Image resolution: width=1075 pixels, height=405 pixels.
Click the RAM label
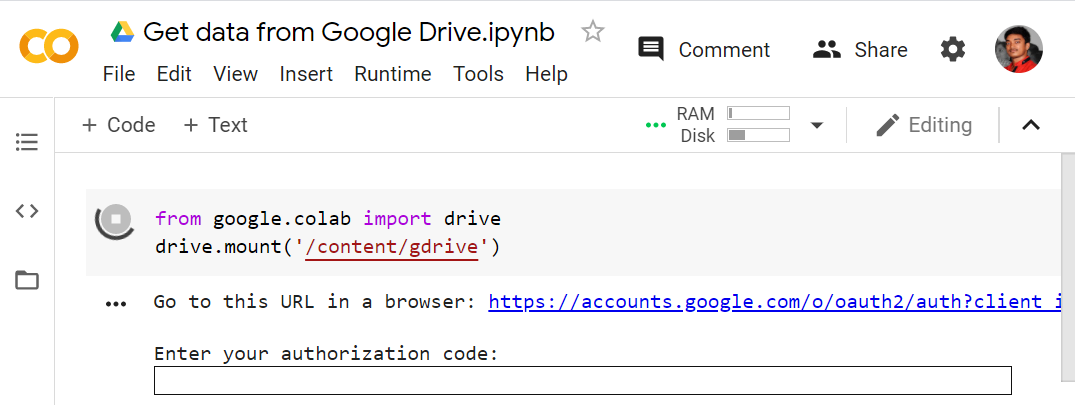coord(695,113)
